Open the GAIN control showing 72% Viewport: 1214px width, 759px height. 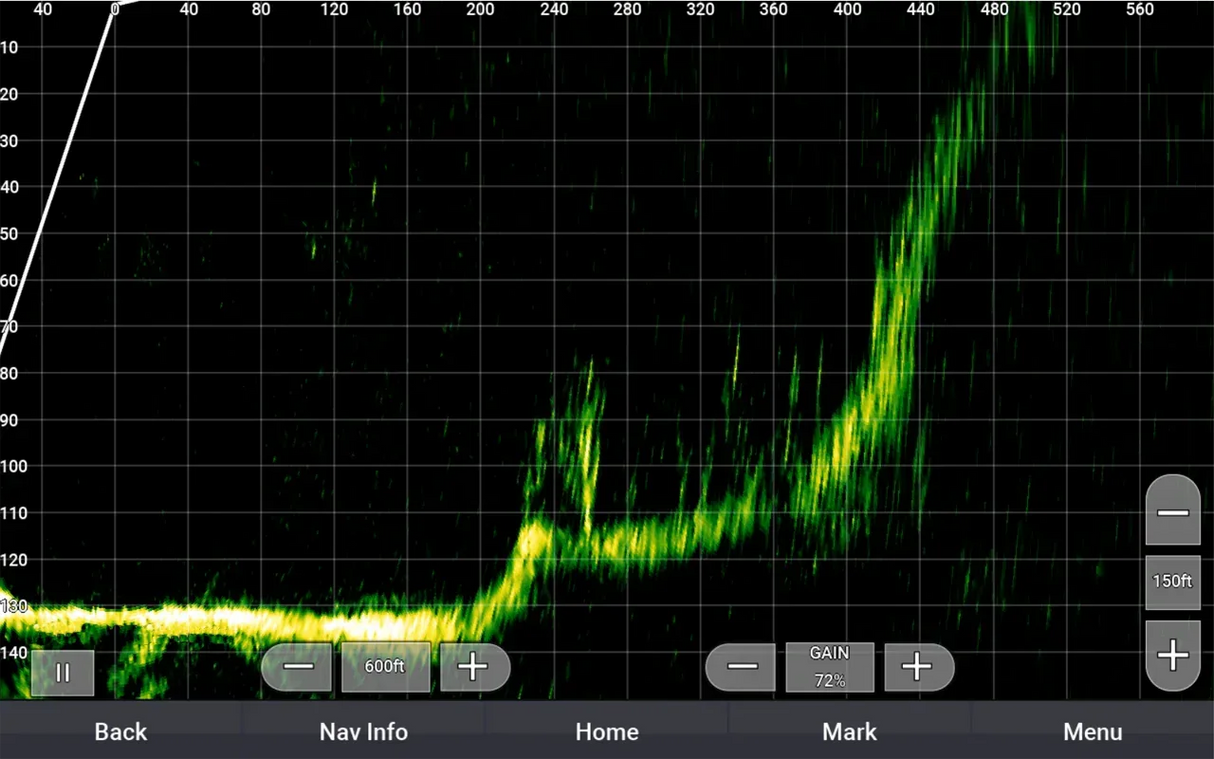(x=830, y=665)
